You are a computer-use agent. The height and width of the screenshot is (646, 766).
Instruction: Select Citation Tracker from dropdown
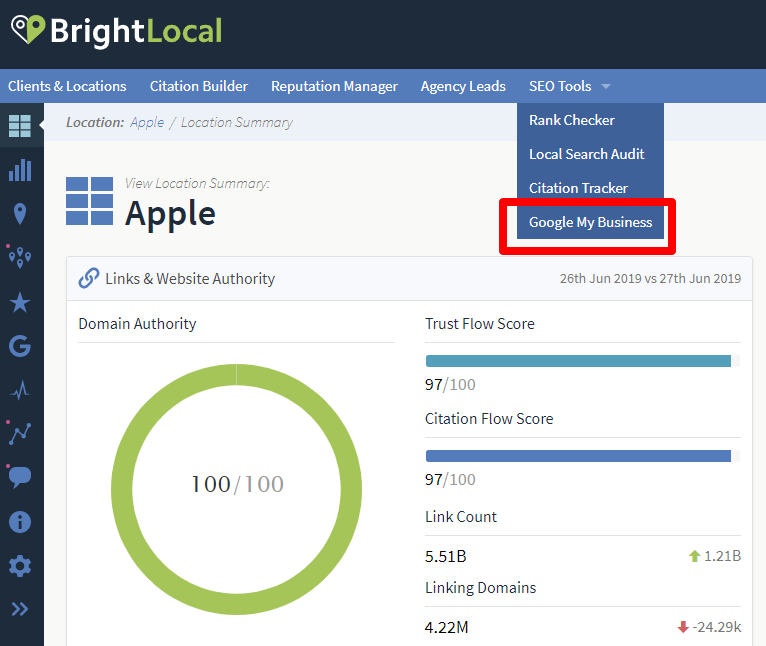pos(590,188)
